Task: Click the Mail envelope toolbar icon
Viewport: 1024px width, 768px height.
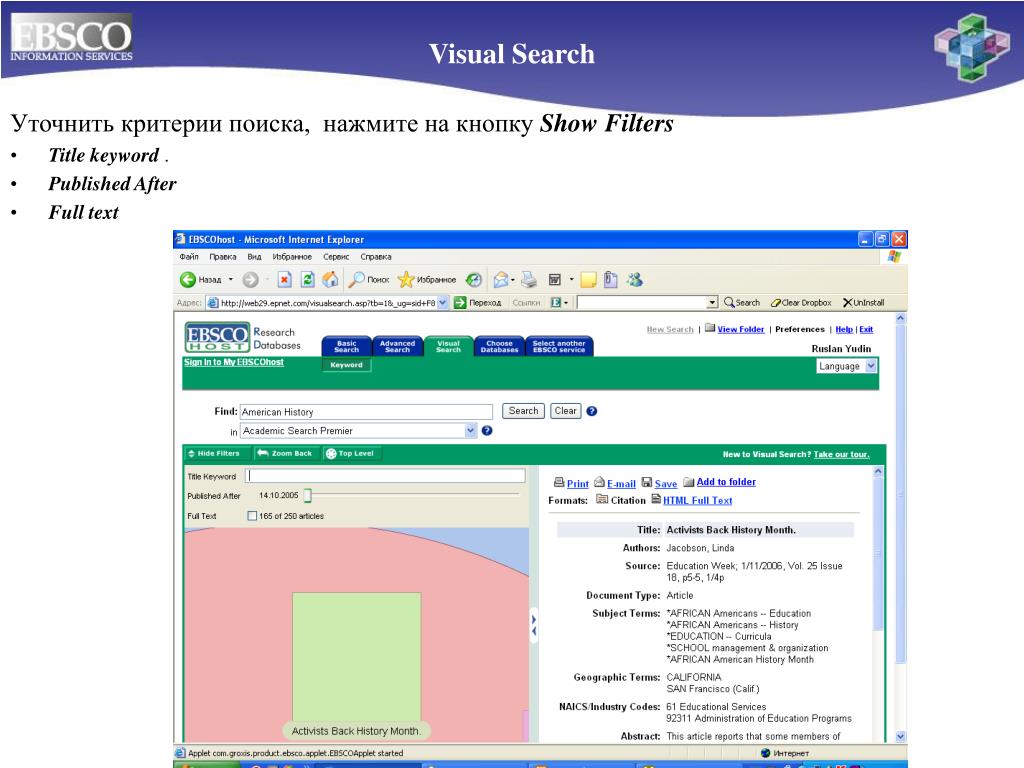Action: tap(501, 280)
